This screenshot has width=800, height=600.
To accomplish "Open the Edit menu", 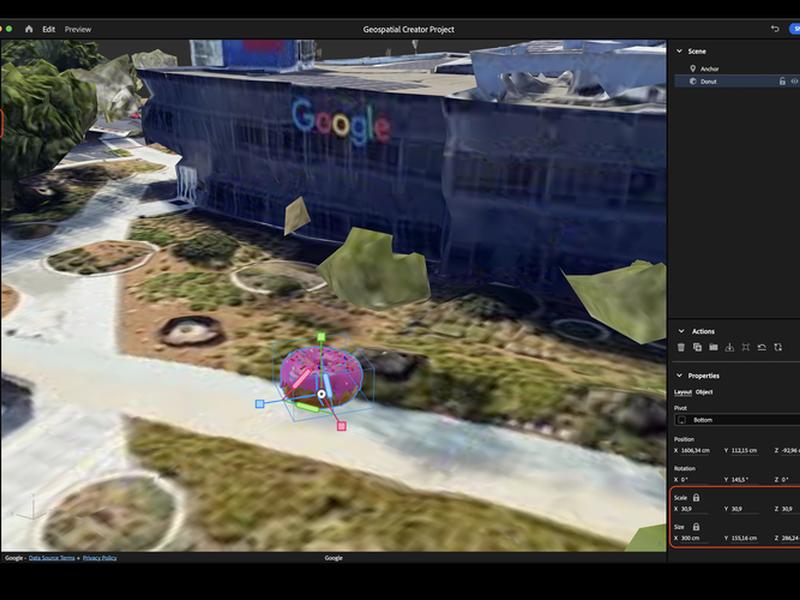I will pyautogui.click(x=48, y=30).
